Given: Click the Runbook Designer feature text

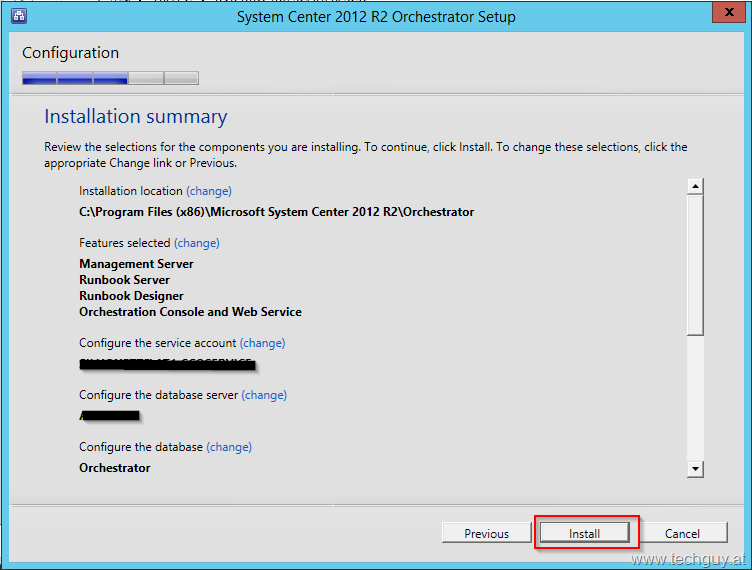Looking at the screenshot, I should coord(131,296).
